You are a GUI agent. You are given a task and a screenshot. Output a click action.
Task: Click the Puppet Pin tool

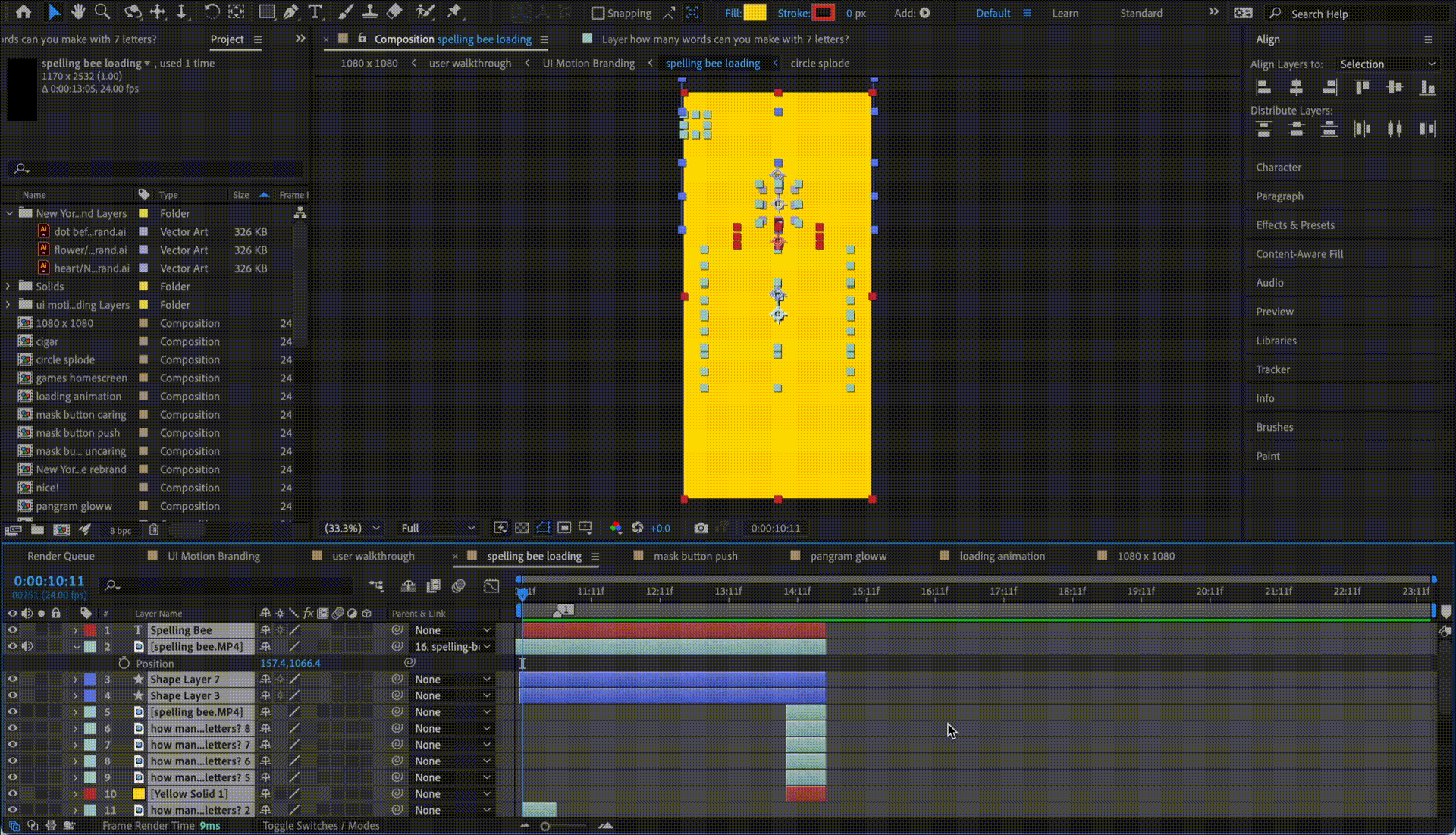pos(453,12)
